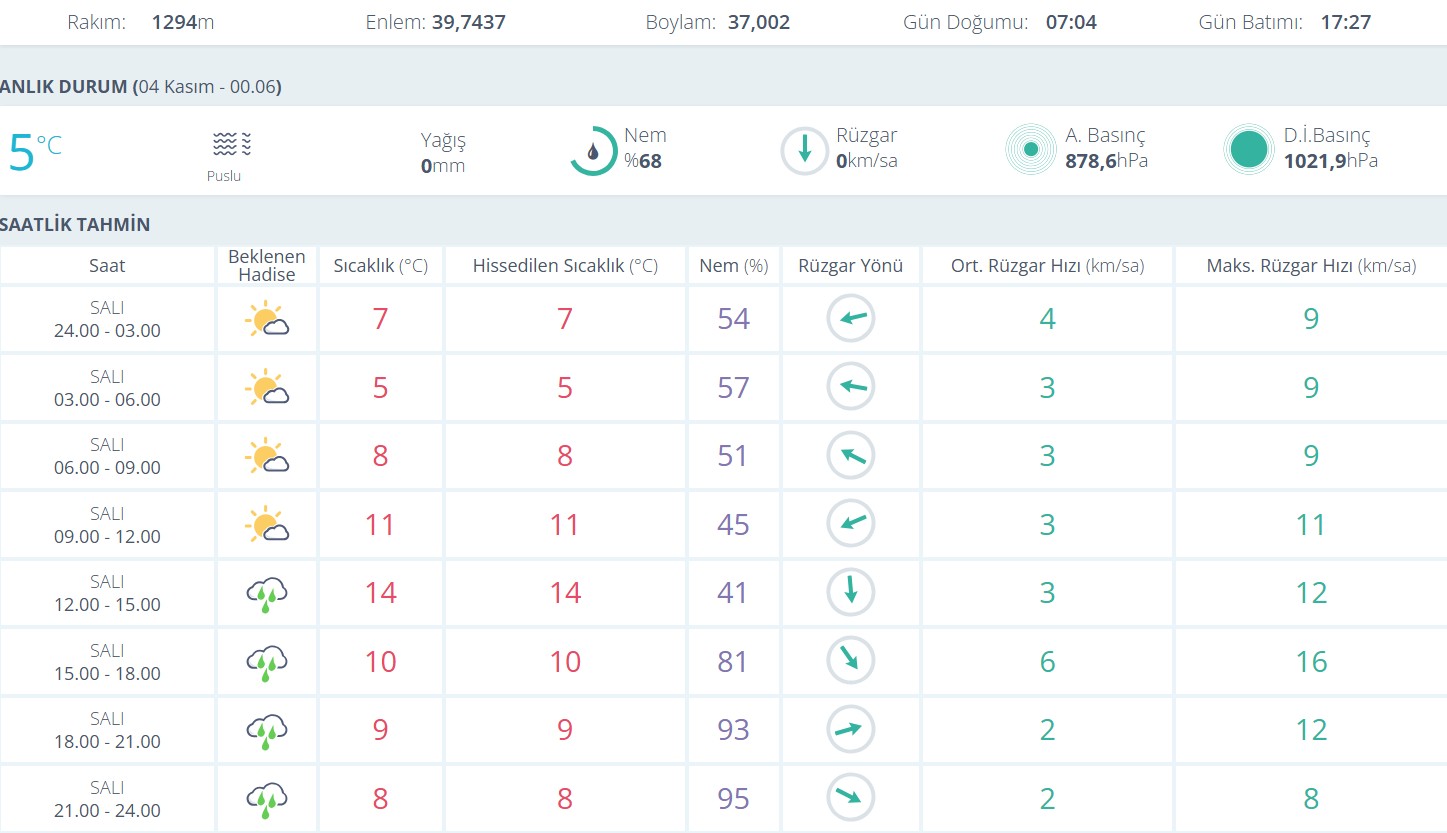Click the current wind direction arrow icon
This screenshot has height=833, width=1447.
[x=804, y=151]
